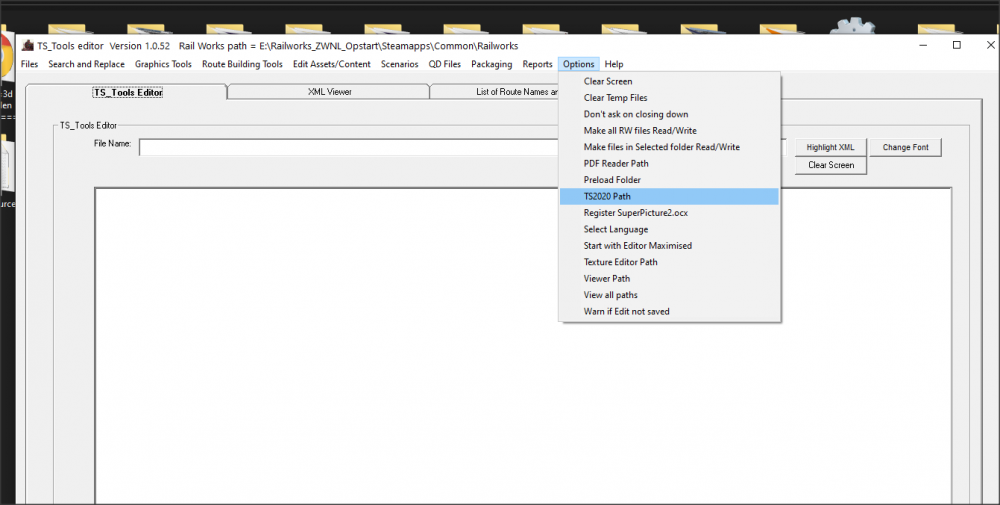1000x505 pixels.
Task: Click the TS_Tools app icon in title bar
Action: point(27,46)
